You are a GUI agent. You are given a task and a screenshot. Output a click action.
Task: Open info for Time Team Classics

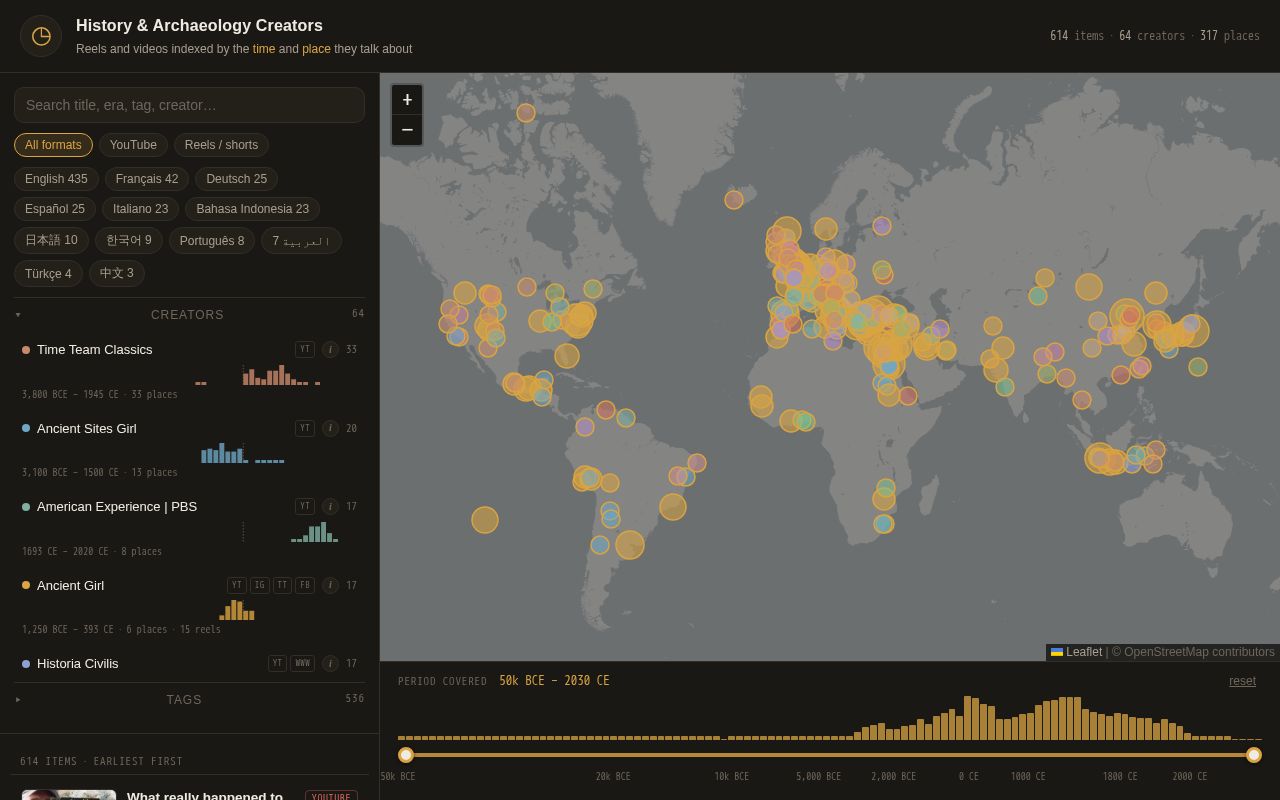click(330, 350)
